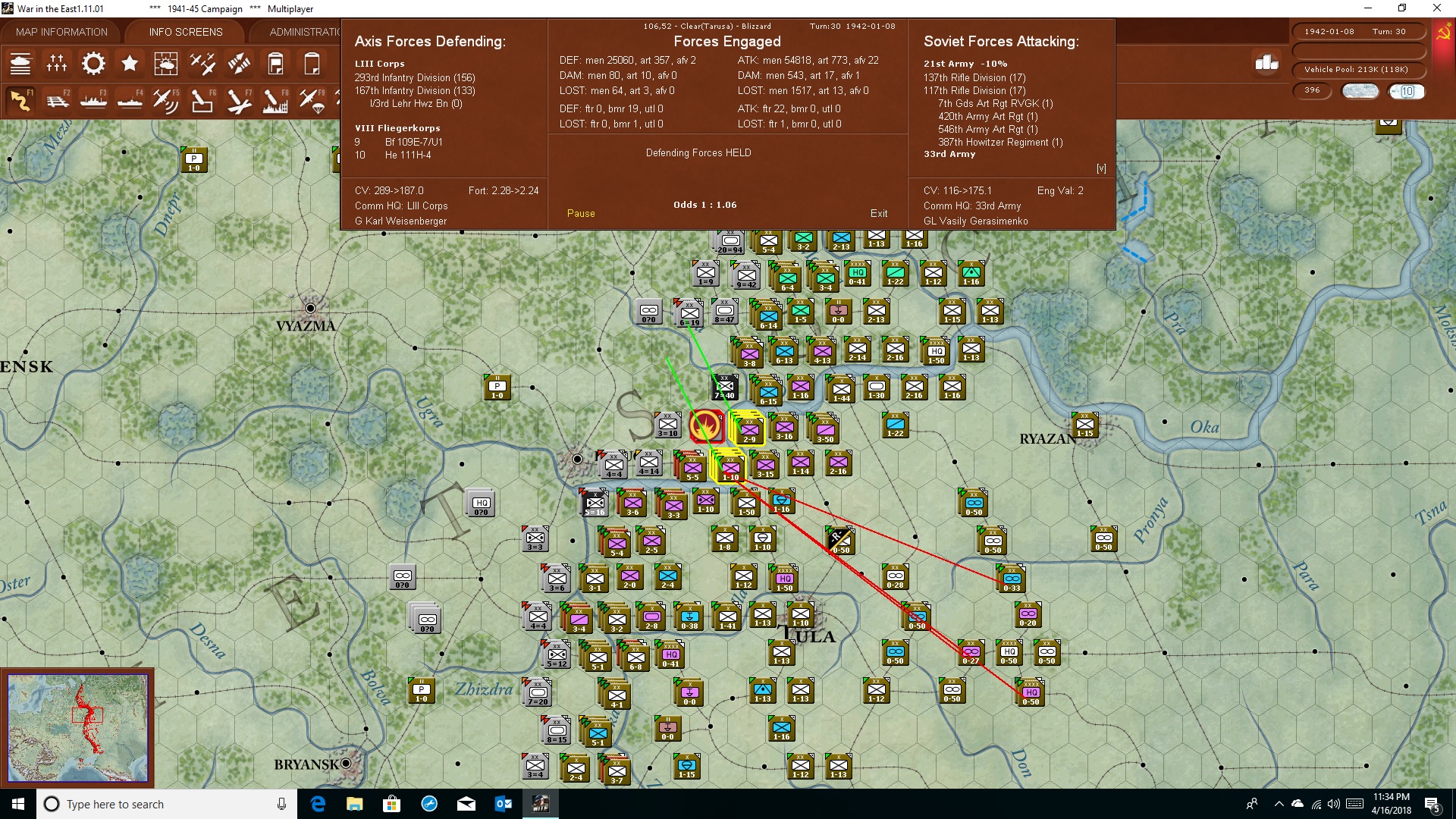Select the black 7=40 German unit counter
Viewport: 1456px width, 819px height.
click(725, 387)
